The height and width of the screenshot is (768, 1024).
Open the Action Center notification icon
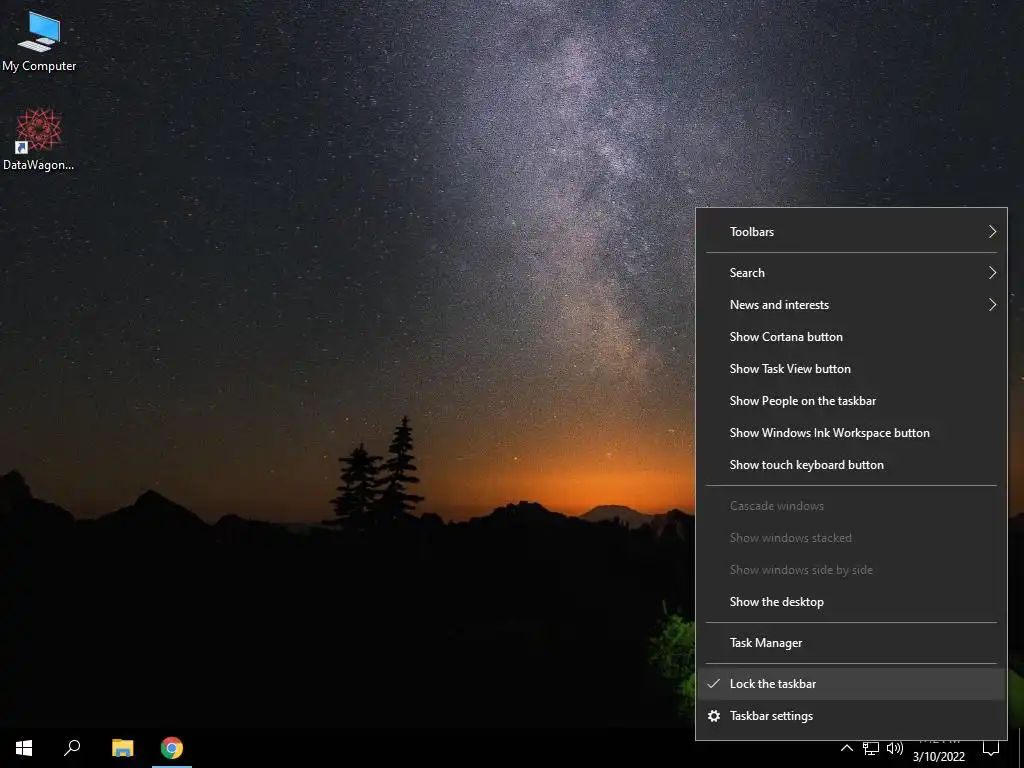coord(991,748)
